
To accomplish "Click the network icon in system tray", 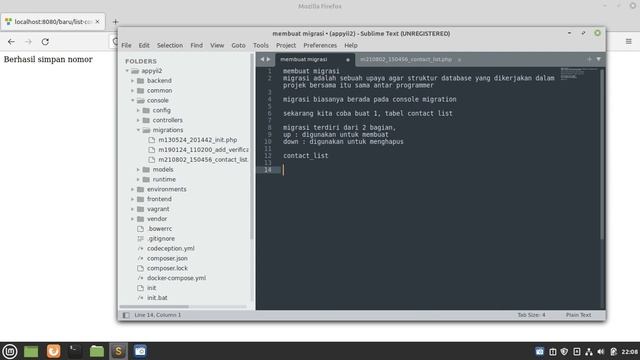I will point(589,351).
